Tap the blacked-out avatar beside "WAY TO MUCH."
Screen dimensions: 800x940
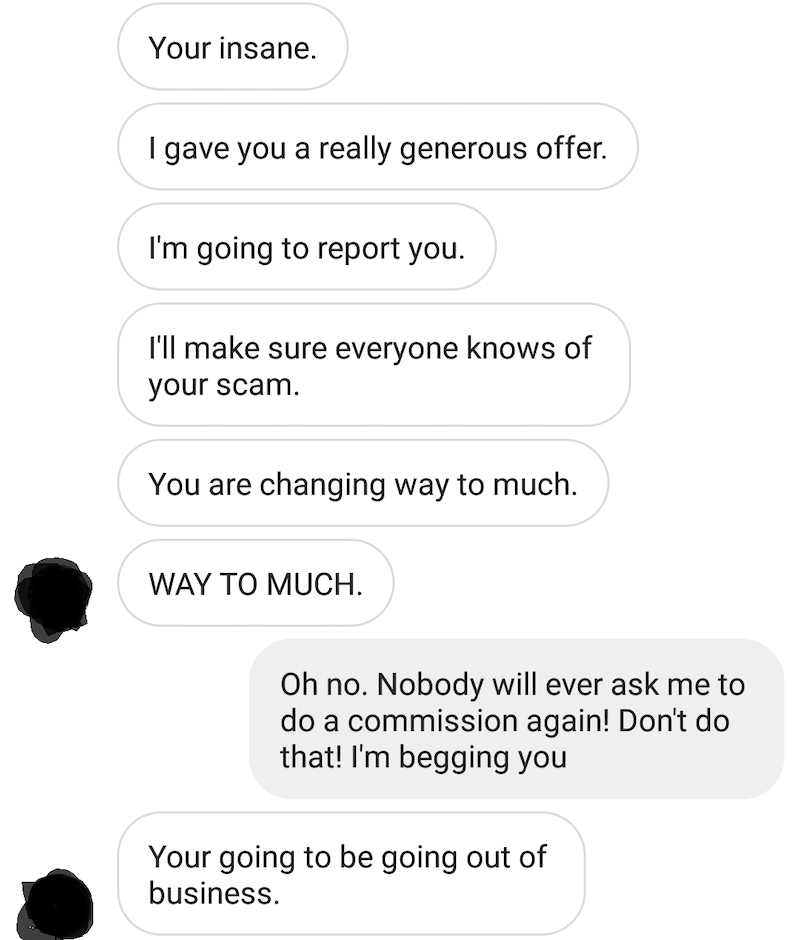click(x=53, y=599)
